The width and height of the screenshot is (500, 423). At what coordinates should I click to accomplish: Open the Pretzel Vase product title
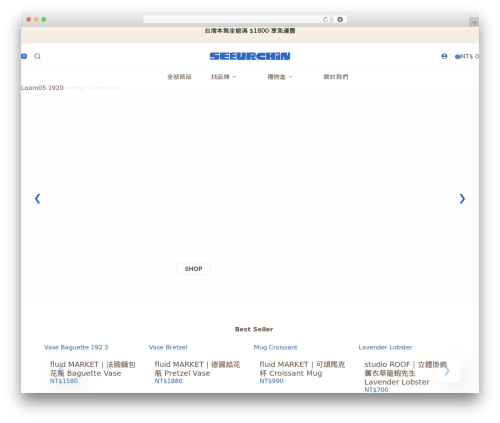click(197, 369)
